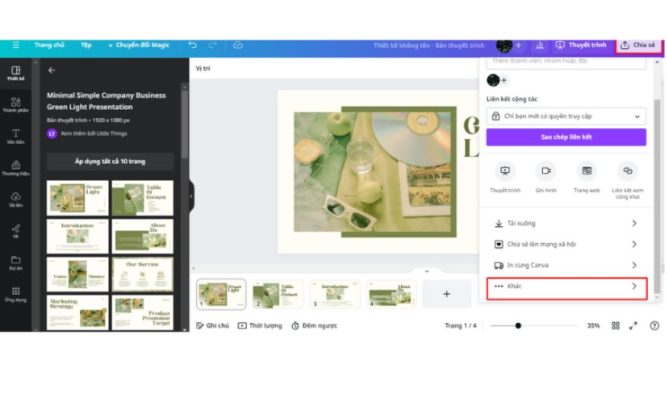The height and width of the screenshot is (400, 667).
Task: Choose the Trang web (Website) share option
Action: (x=586, y=175)
